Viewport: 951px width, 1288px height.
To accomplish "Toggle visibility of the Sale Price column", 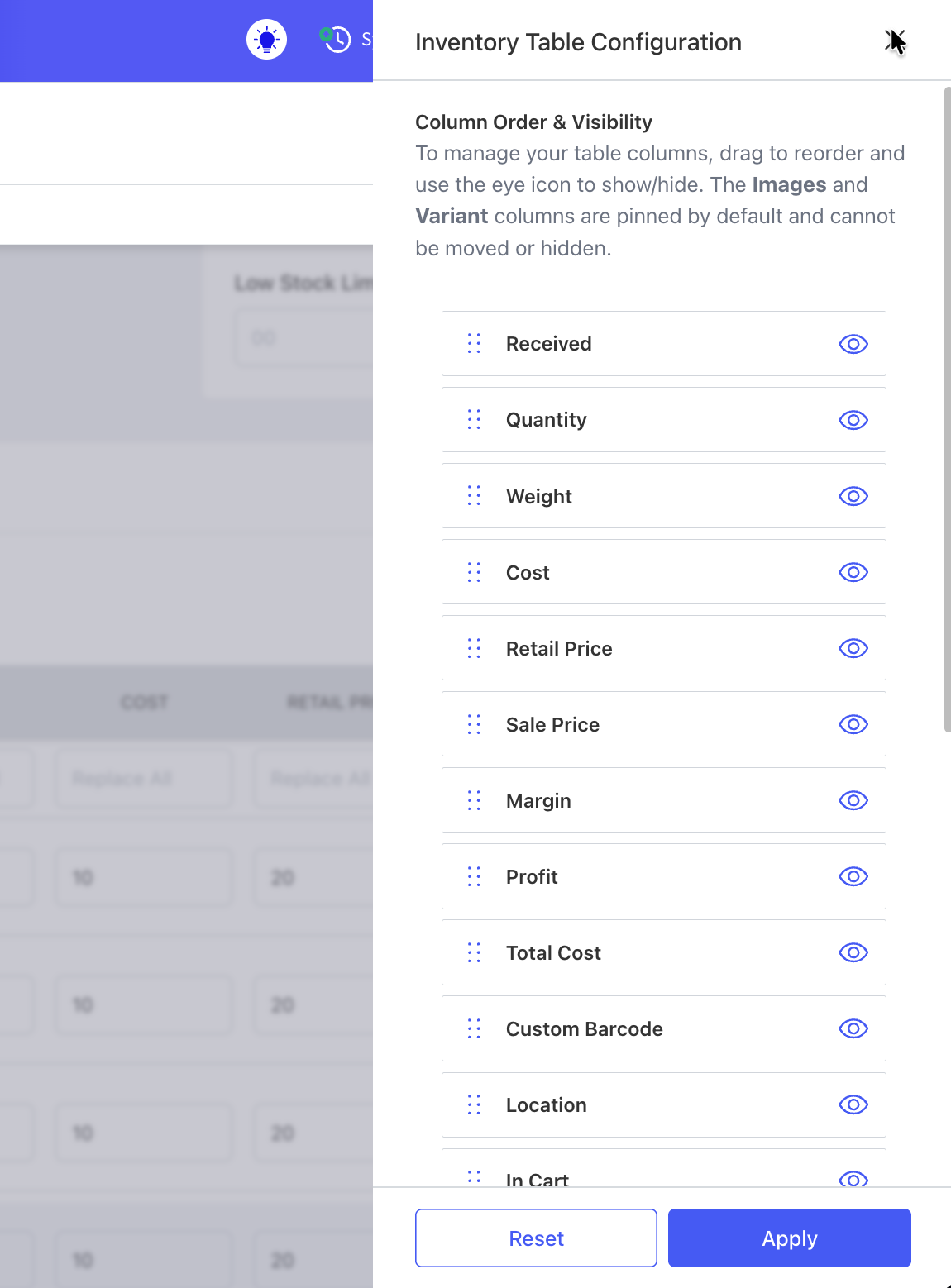I will 853,724.
